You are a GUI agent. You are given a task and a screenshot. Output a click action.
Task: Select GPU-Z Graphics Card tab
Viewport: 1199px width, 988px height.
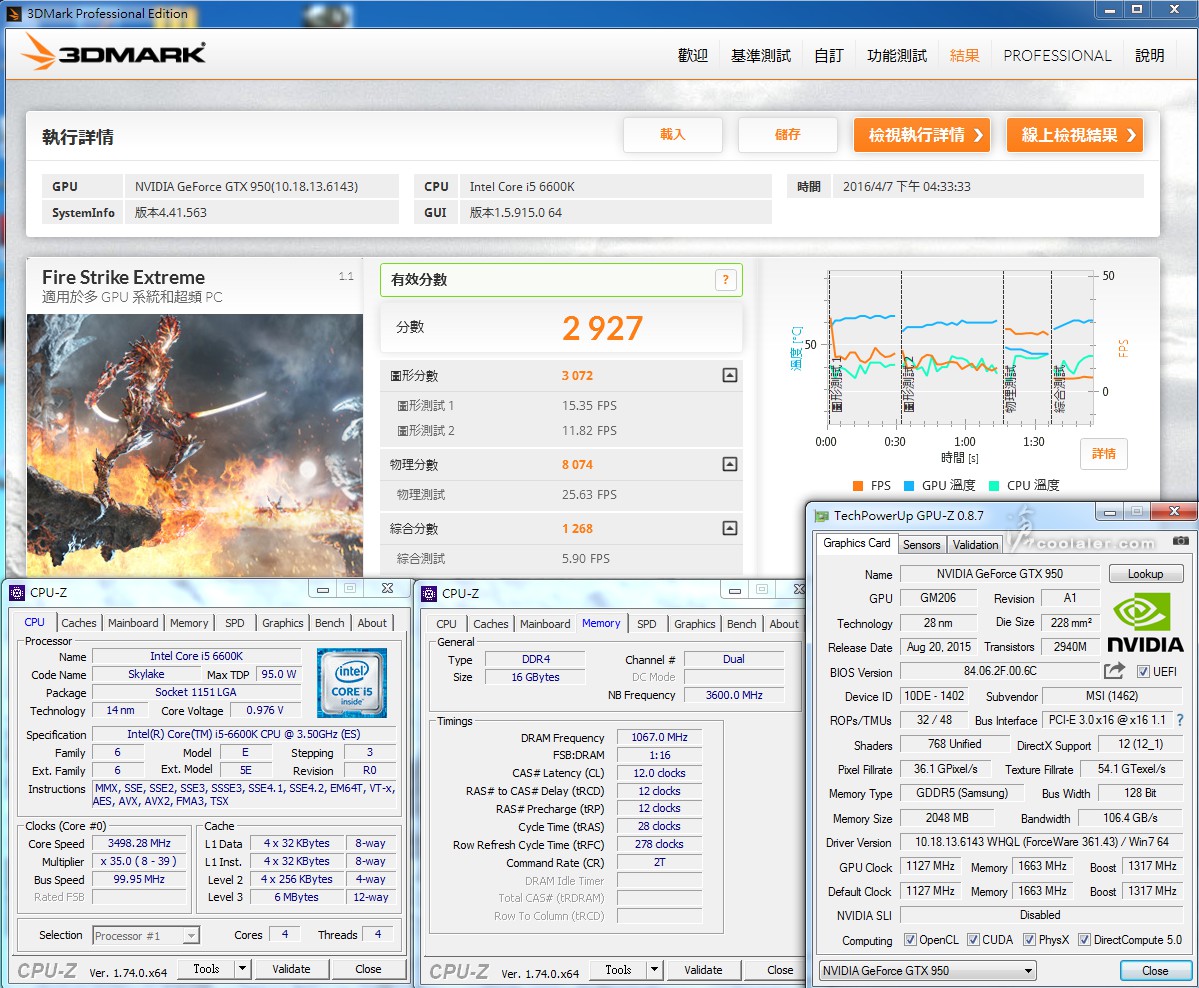pyautogui.click(x=856, y=543)
